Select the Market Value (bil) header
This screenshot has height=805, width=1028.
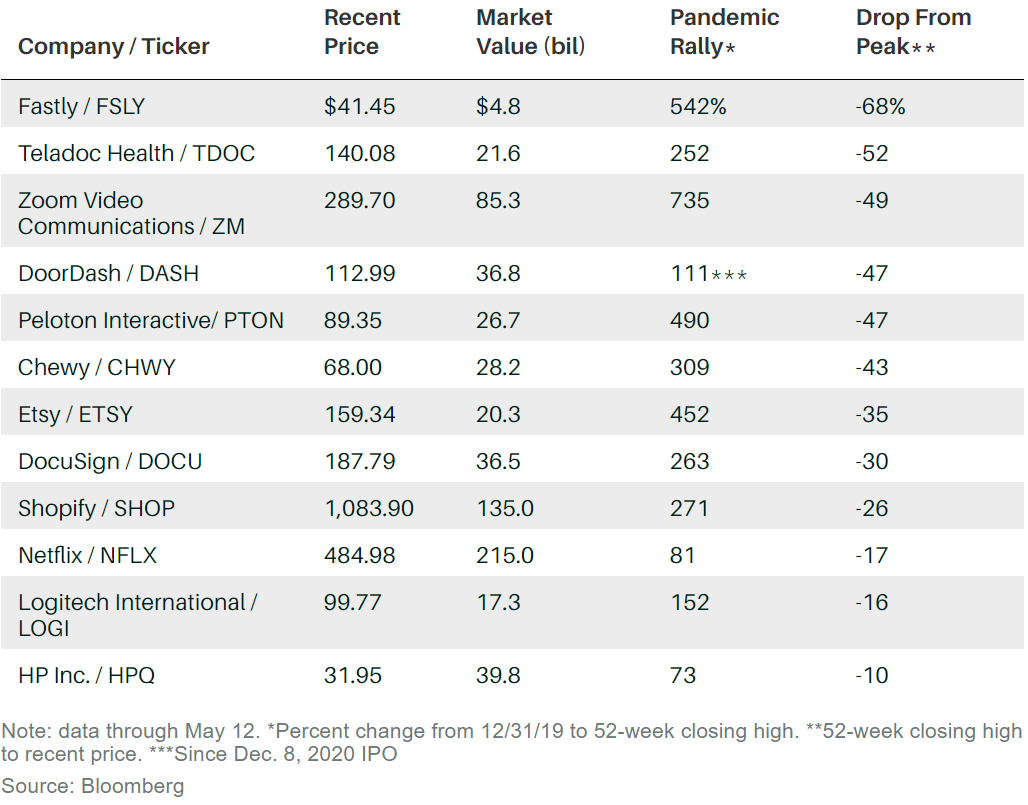point(530,32)
